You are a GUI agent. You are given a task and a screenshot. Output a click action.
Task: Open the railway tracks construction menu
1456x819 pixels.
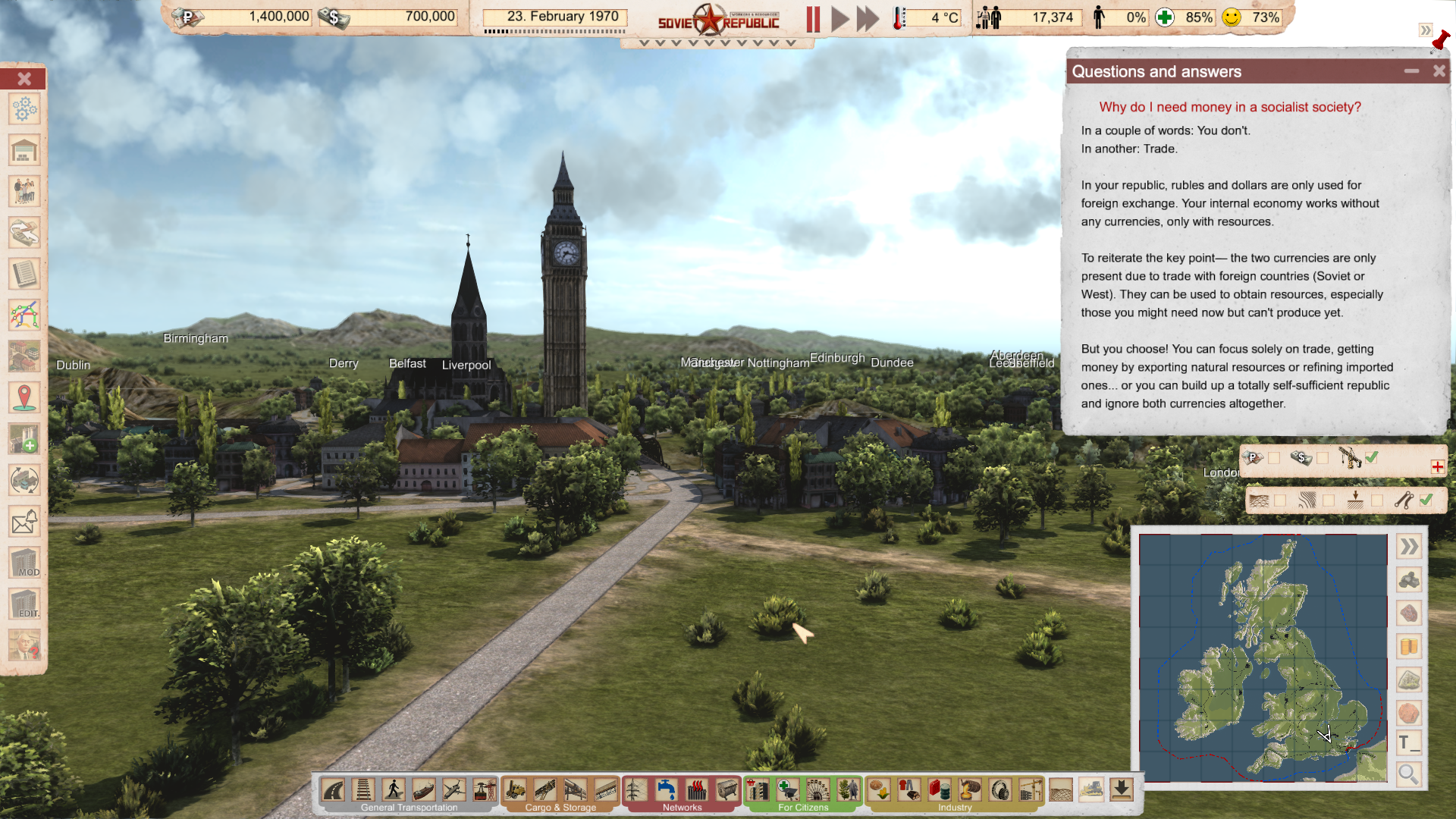coord(363,790)
